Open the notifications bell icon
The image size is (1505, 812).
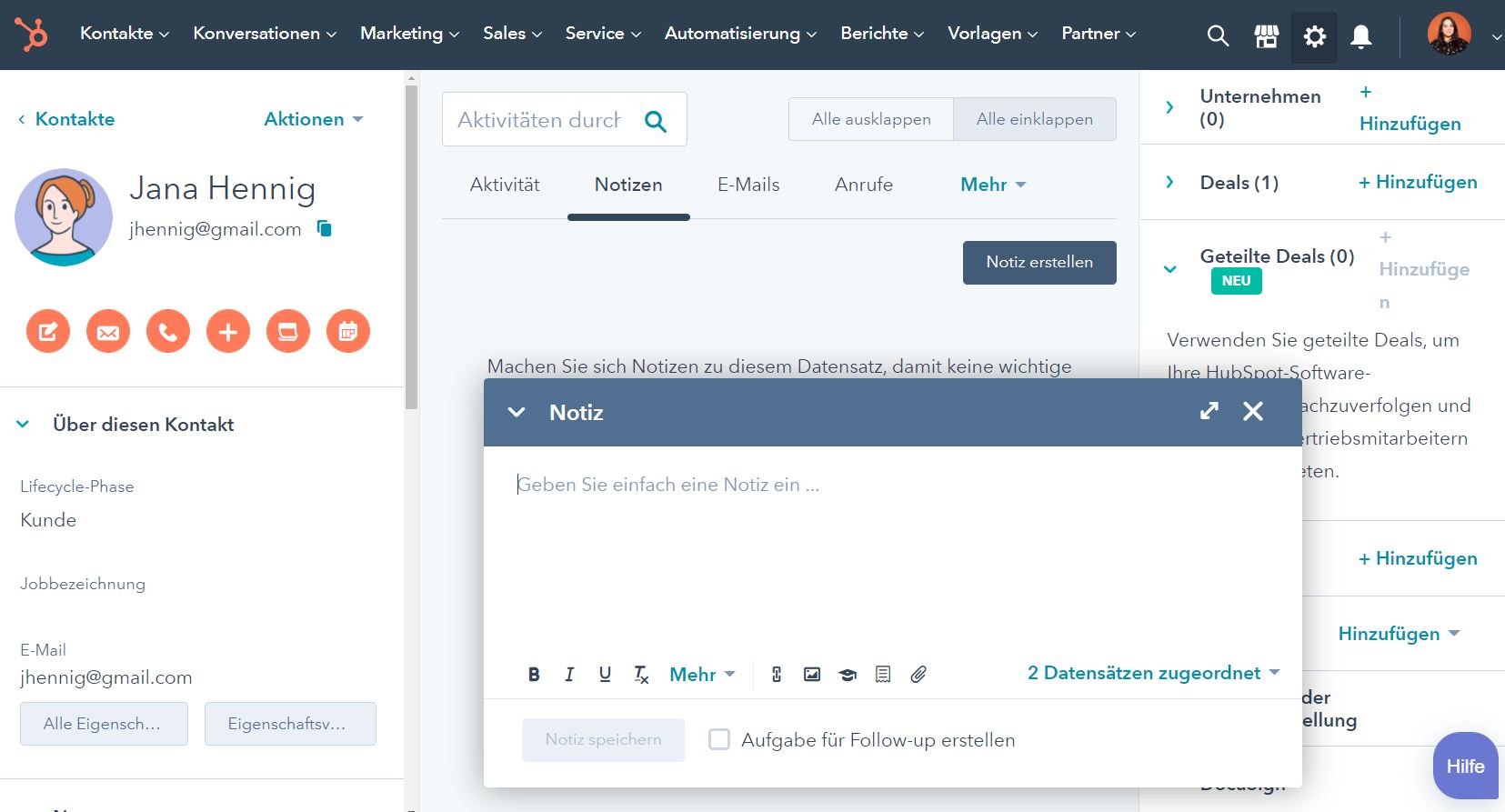coord(1360,36)
